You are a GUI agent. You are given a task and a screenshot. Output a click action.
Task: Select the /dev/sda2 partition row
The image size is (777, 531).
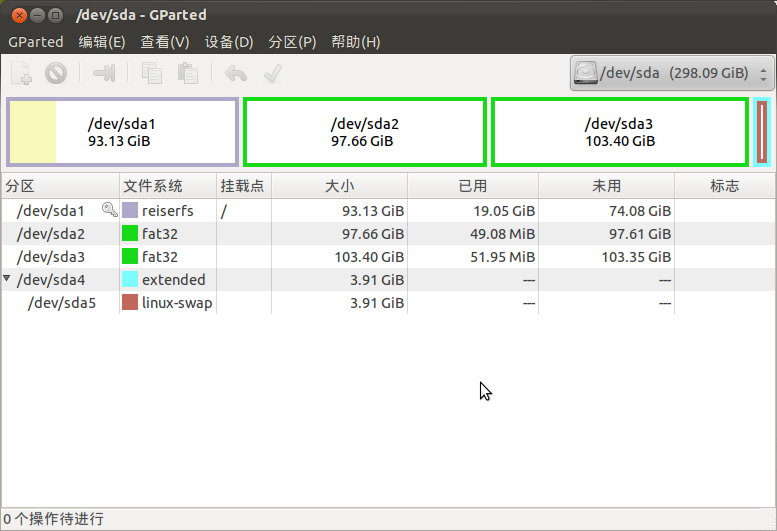point(388,233)
